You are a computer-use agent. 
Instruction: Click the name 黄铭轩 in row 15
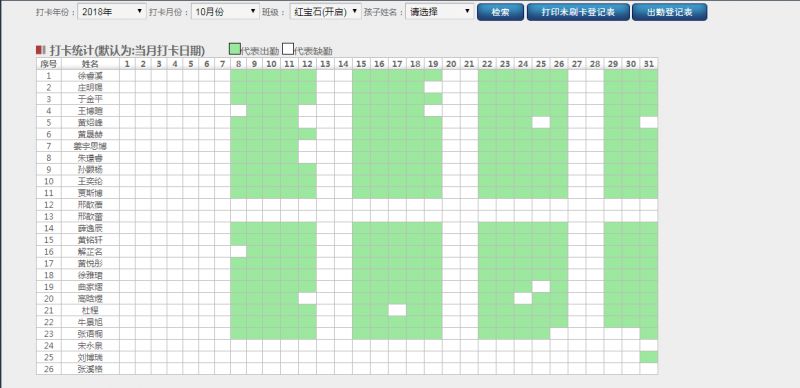90,240
